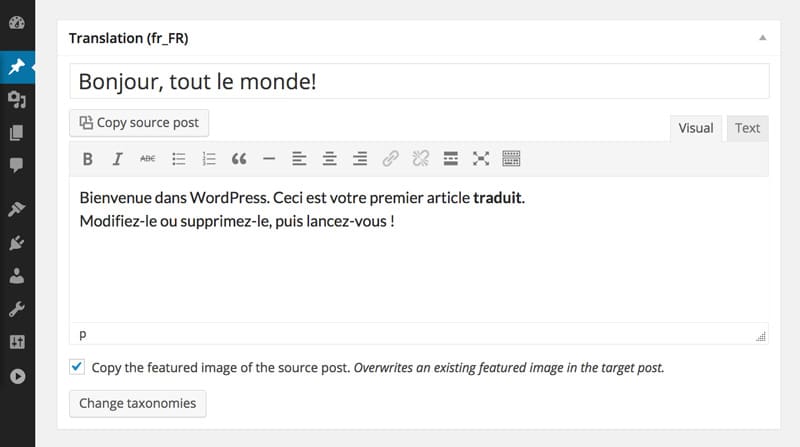
Task: Click the p element path indicator
Action: pyautogui.click(x=83, y=334)
